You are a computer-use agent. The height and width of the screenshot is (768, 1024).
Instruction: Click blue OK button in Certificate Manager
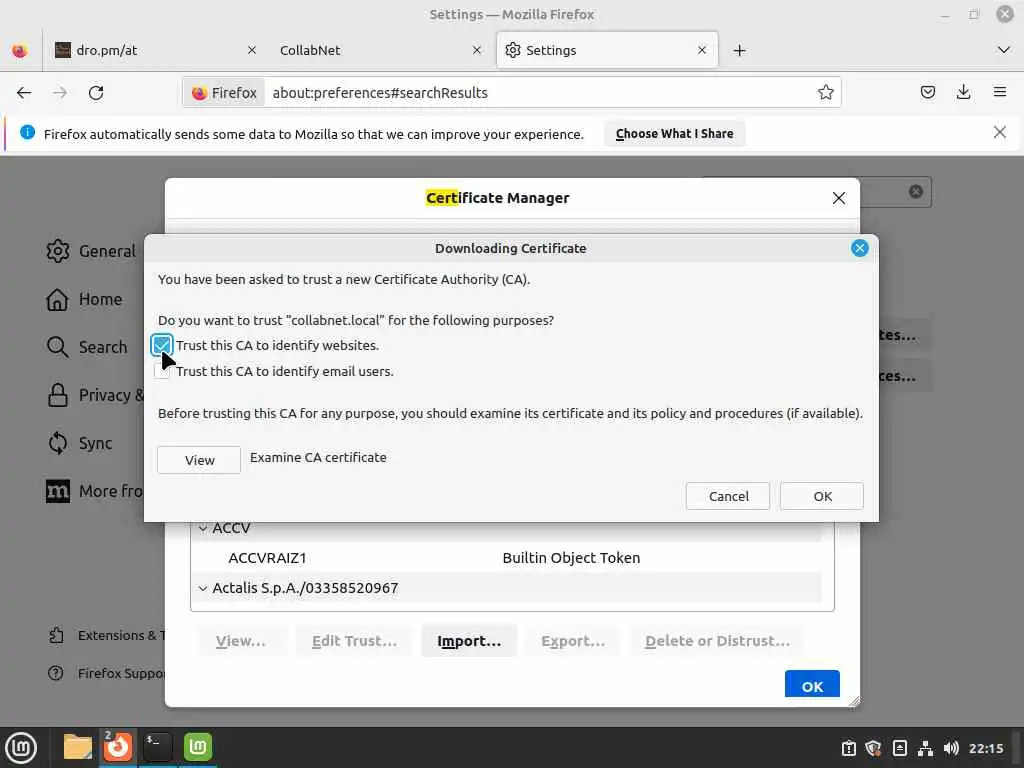pos(812,686)
